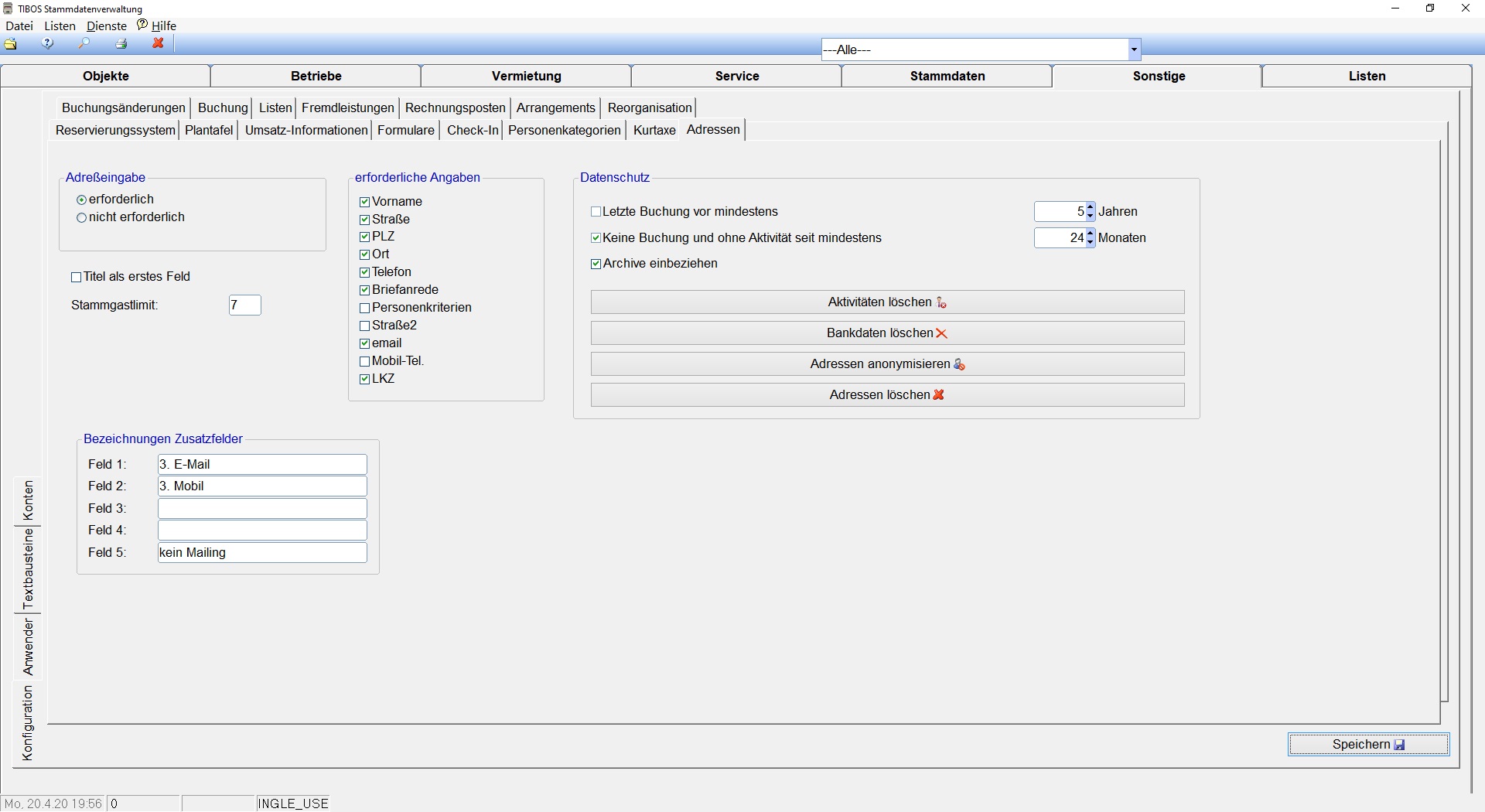This screenshot has height=812, width=1485.
Task: Check the Straße2 checkbox
Action: (364, 326)
